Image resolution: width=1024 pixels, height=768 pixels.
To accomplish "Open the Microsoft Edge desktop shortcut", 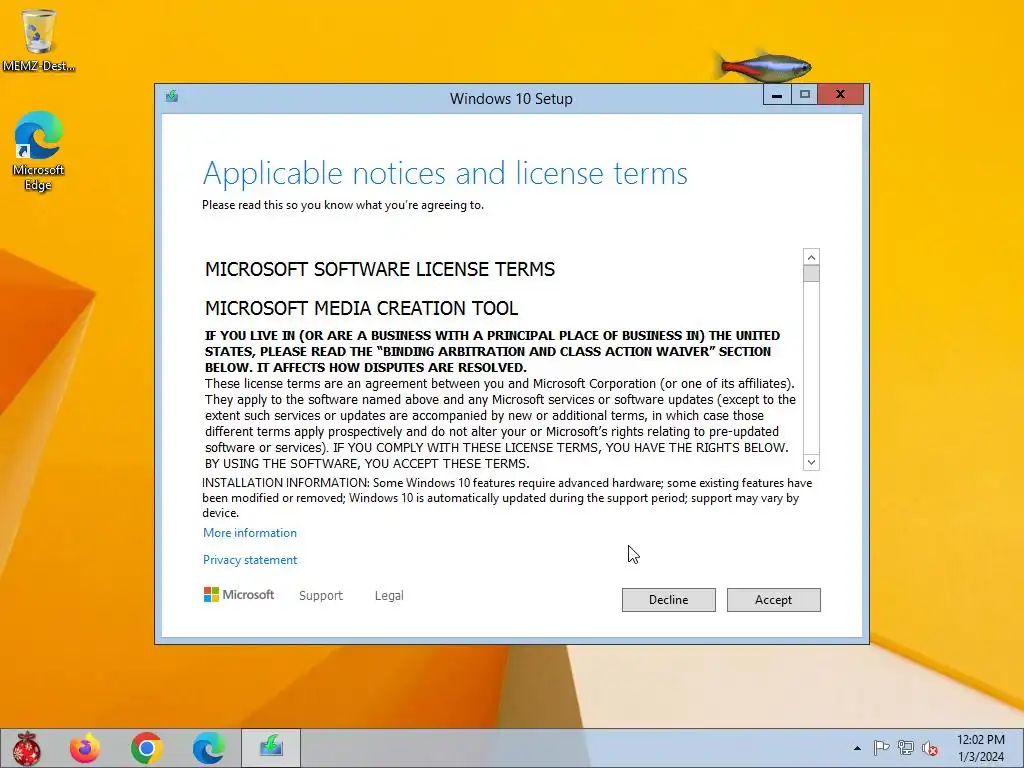I will pyautogui.click(x=39, y=151).
